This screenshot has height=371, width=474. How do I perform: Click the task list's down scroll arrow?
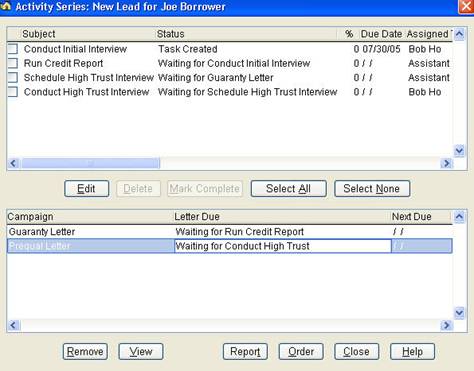pyautogui.click(x=459, y=151)
